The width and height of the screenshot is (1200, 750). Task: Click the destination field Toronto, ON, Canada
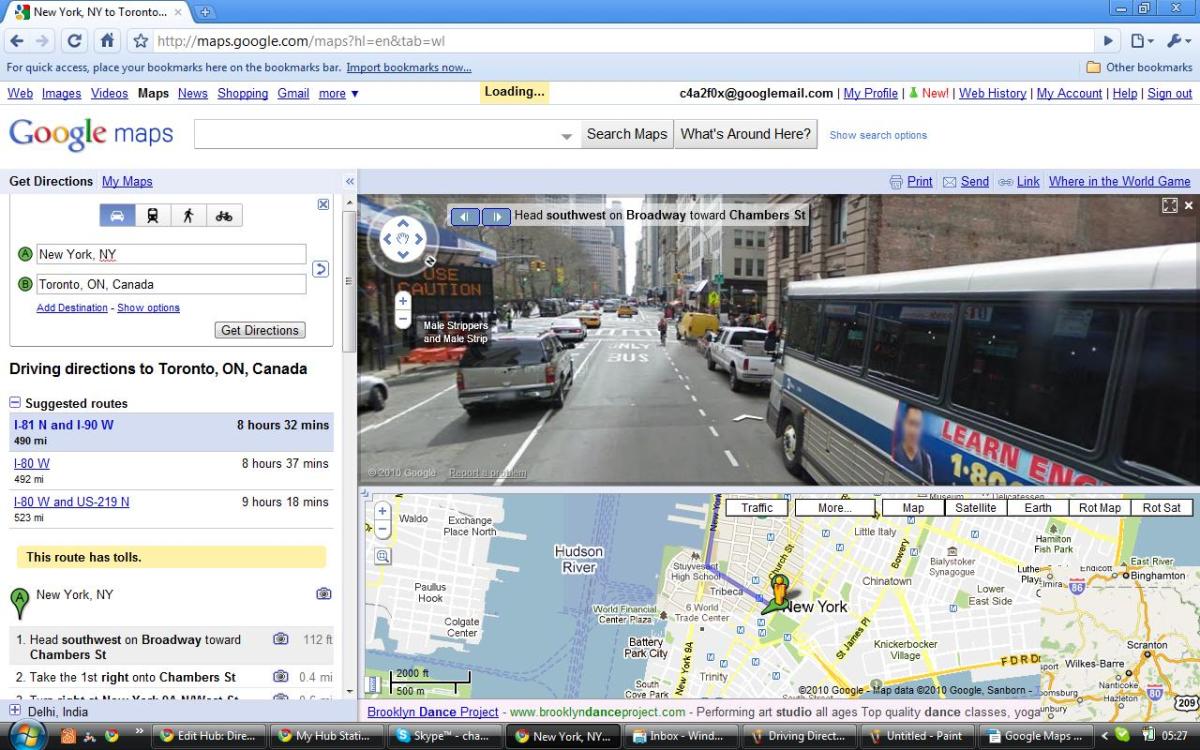click(x=171, y=285)
